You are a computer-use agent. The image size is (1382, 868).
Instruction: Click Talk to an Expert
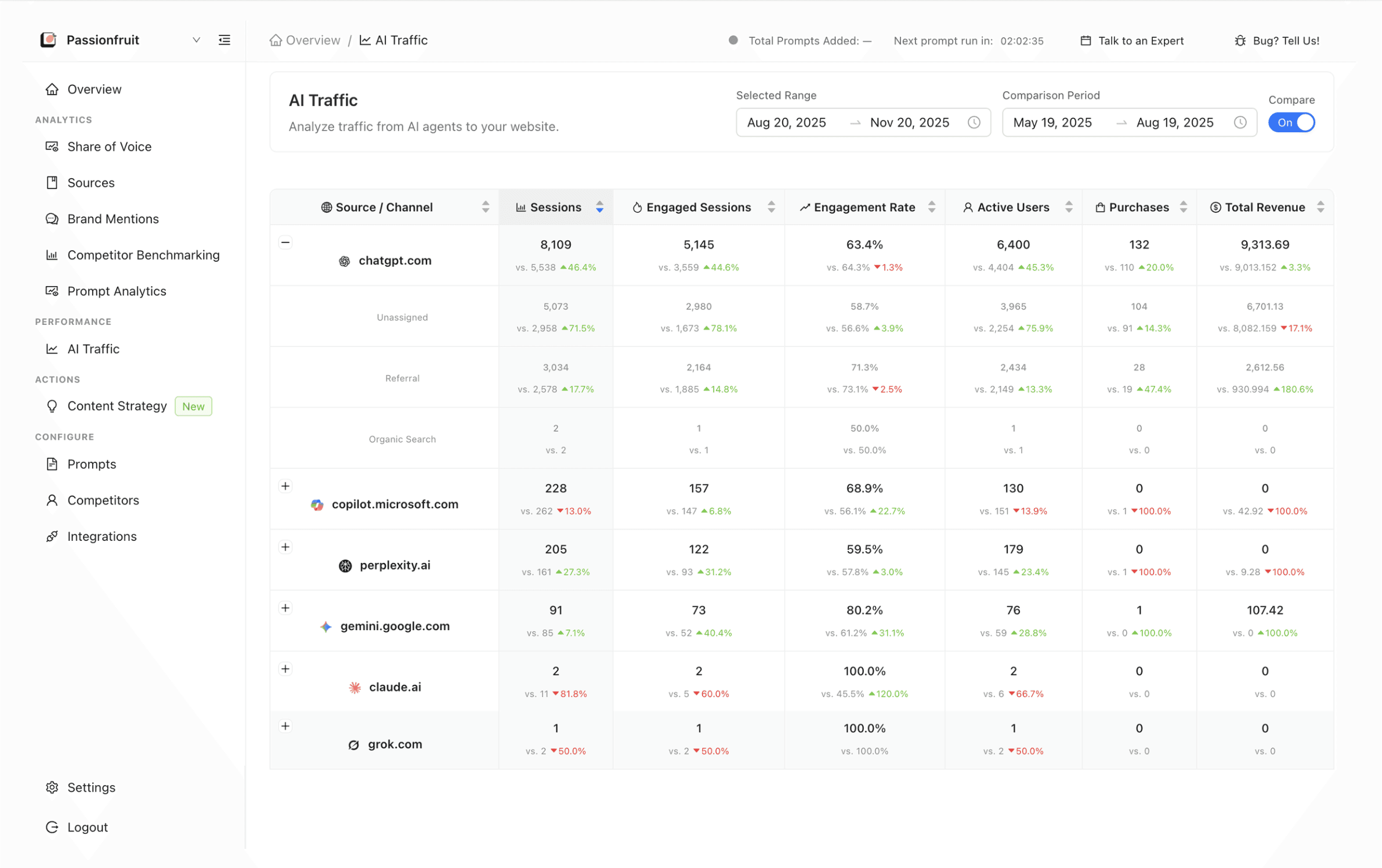(1141, 41)
